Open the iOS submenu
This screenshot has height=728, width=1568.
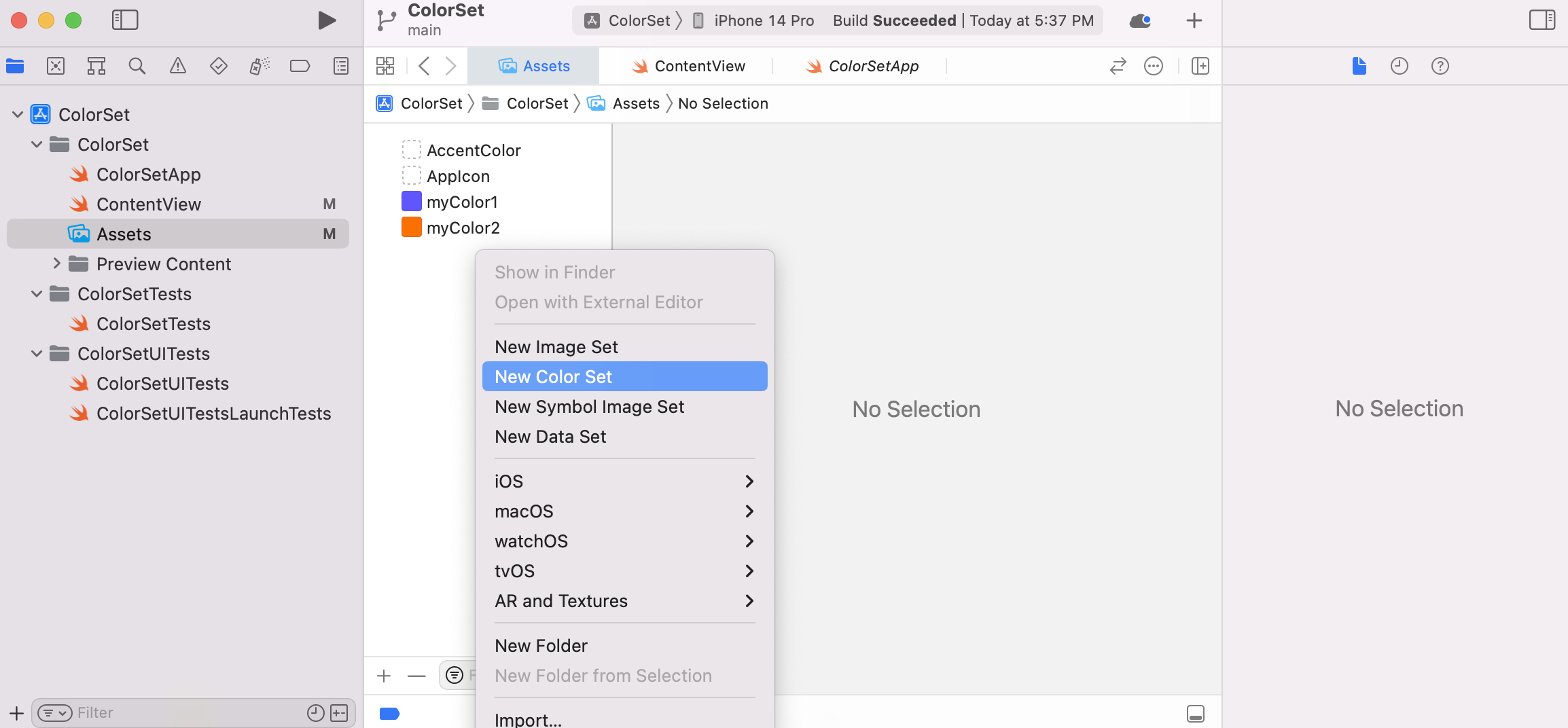(x=624, y=481)
